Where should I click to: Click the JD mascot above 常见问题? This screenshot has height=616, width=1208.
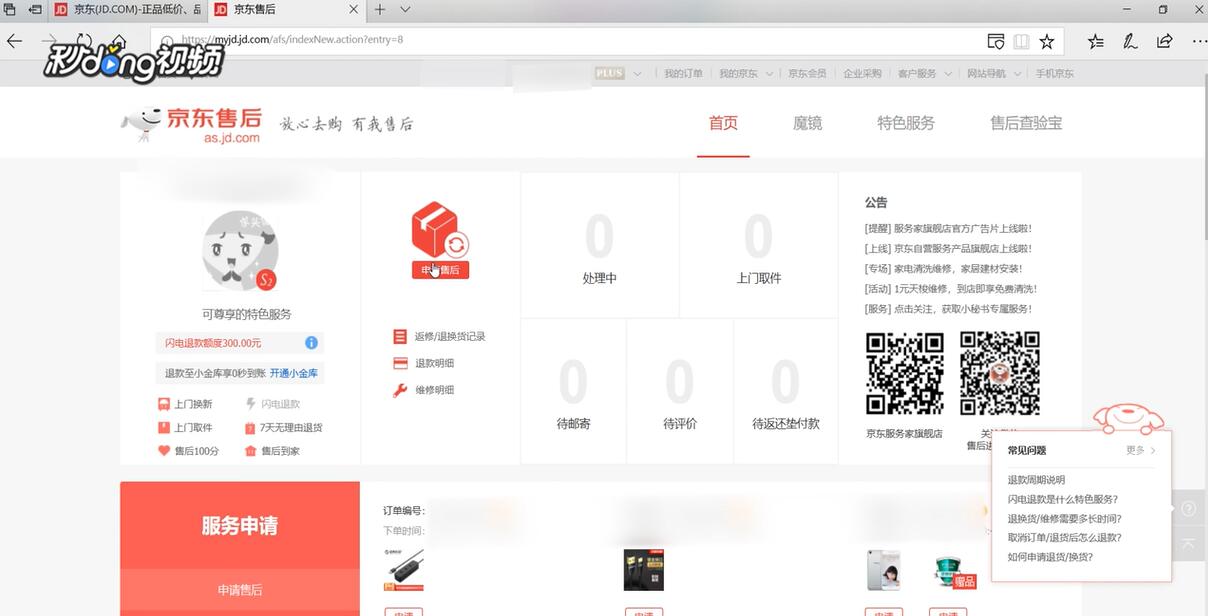[x=1129, y=417]
